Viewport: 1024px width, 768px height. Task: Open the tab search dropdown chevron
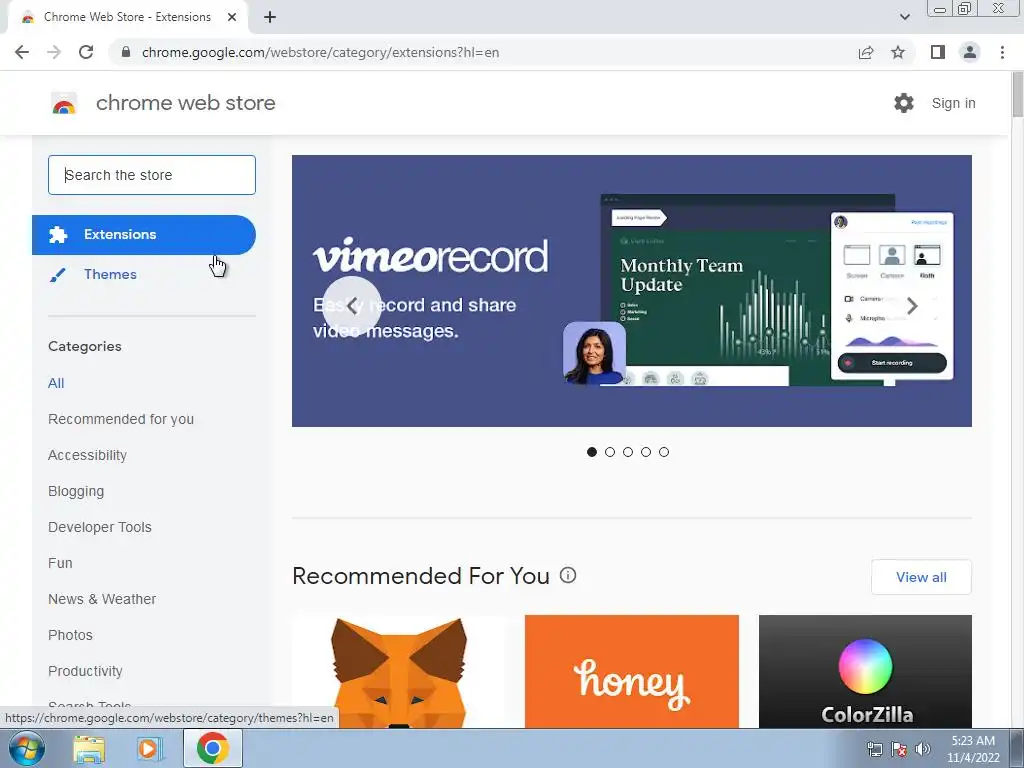pos(904,17)
